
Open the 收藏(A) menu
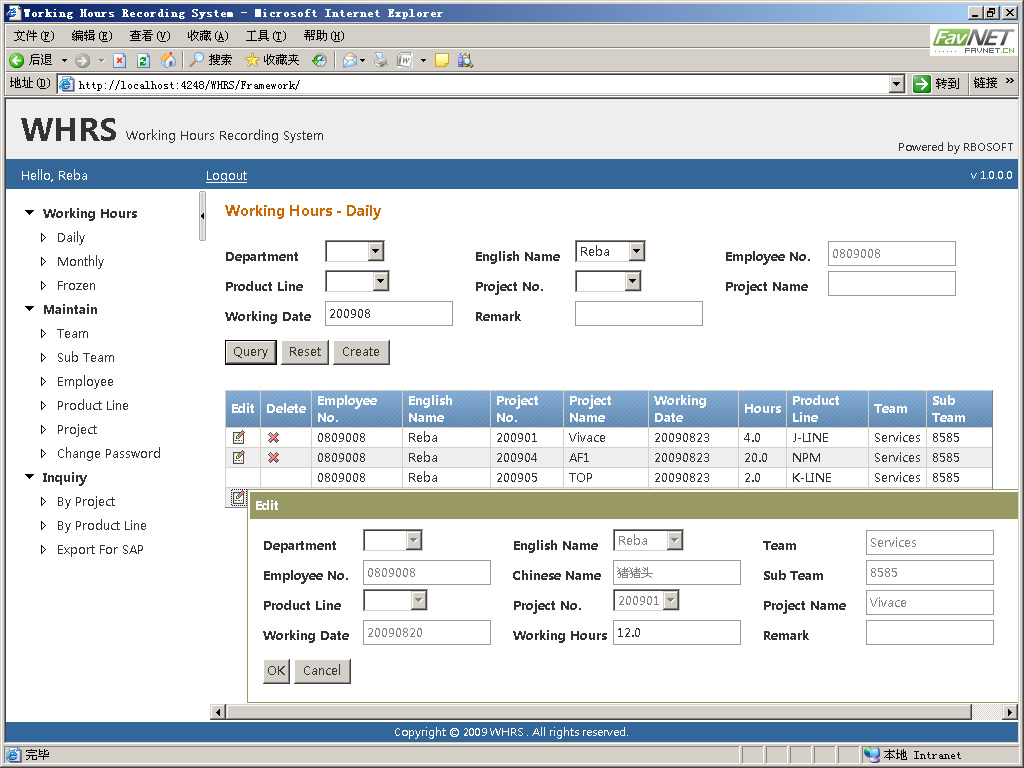(208, 36)
